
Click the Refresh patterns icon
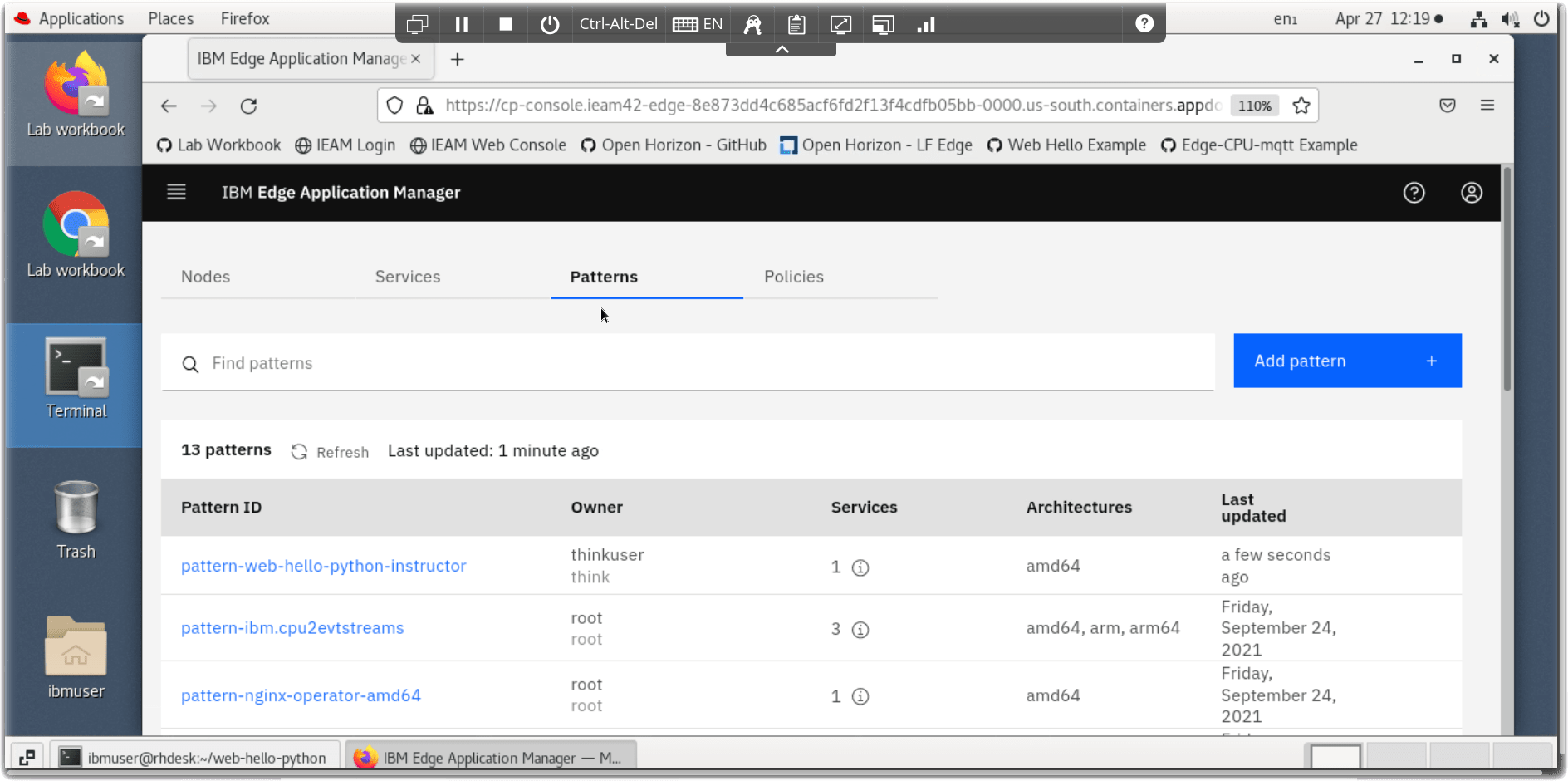click(299, 451)
